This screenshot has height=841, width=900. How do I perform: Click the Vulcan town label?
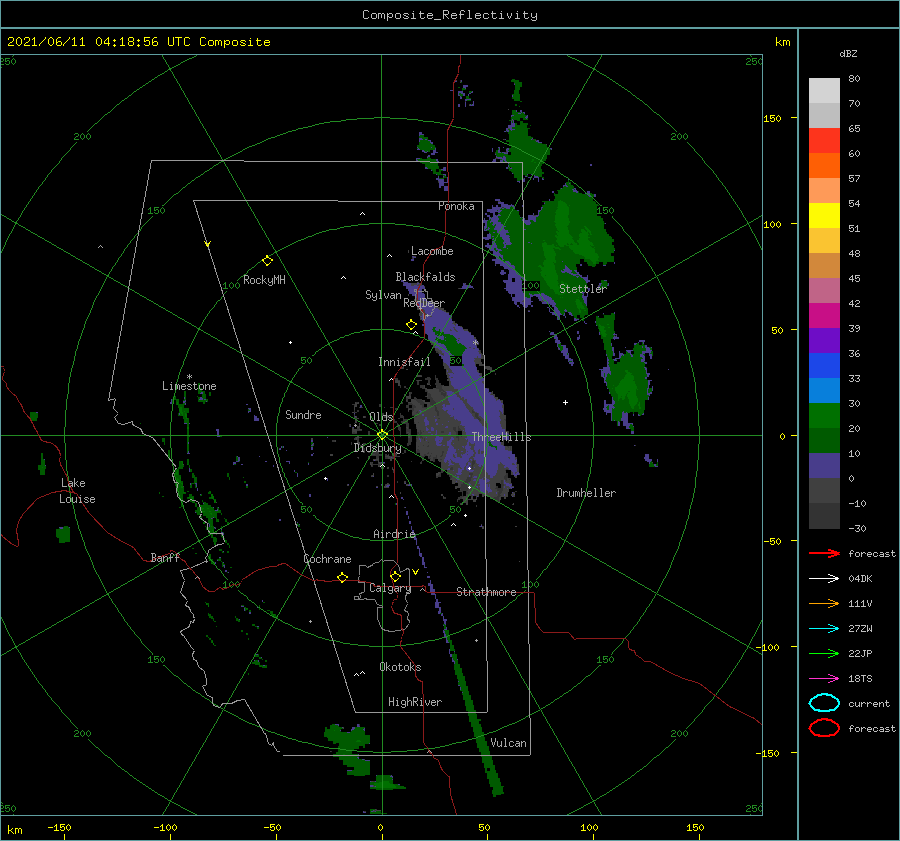(x=509, y=743)
